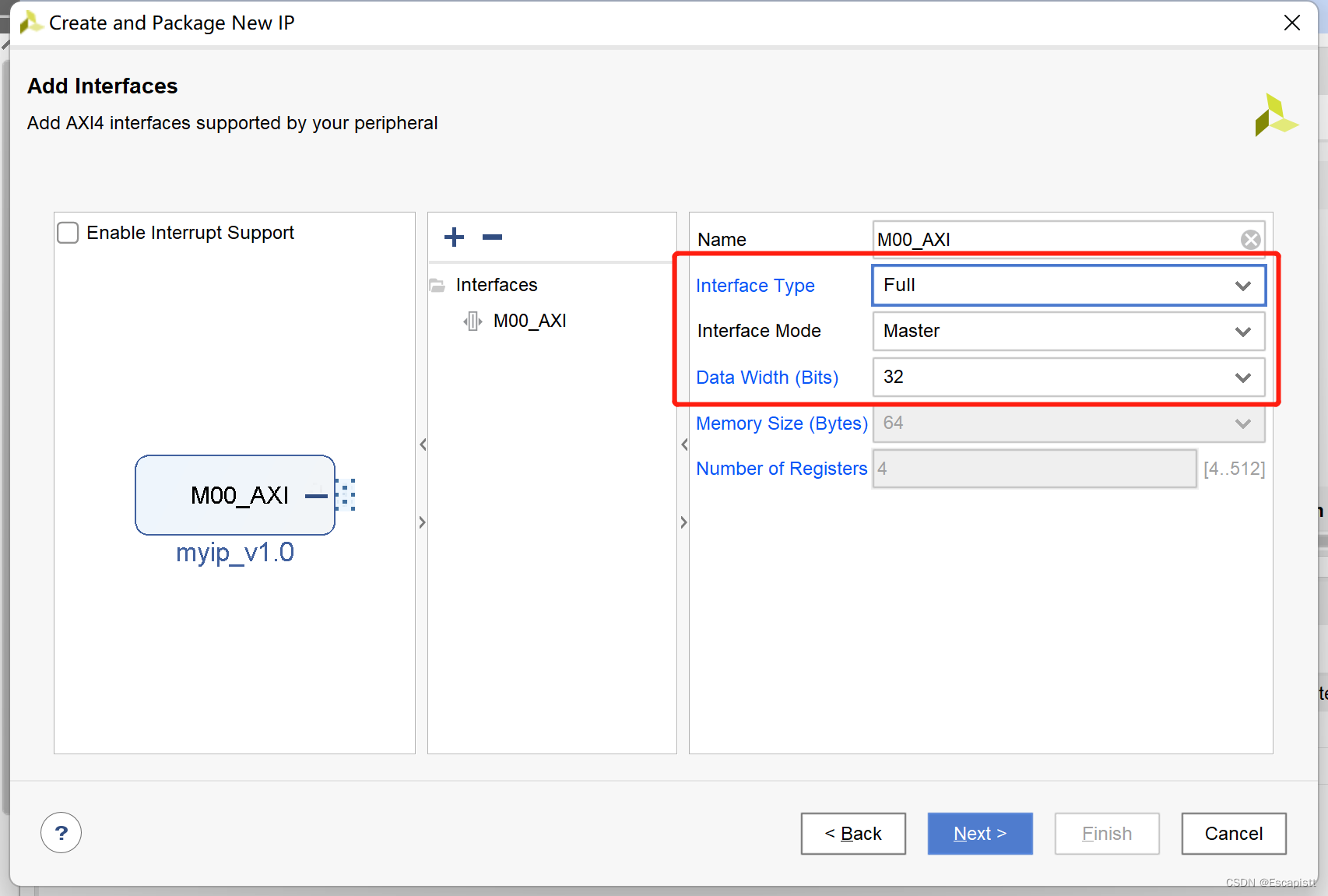
Task: Click the Interfaces folder icon
Action: pos(437,286)
